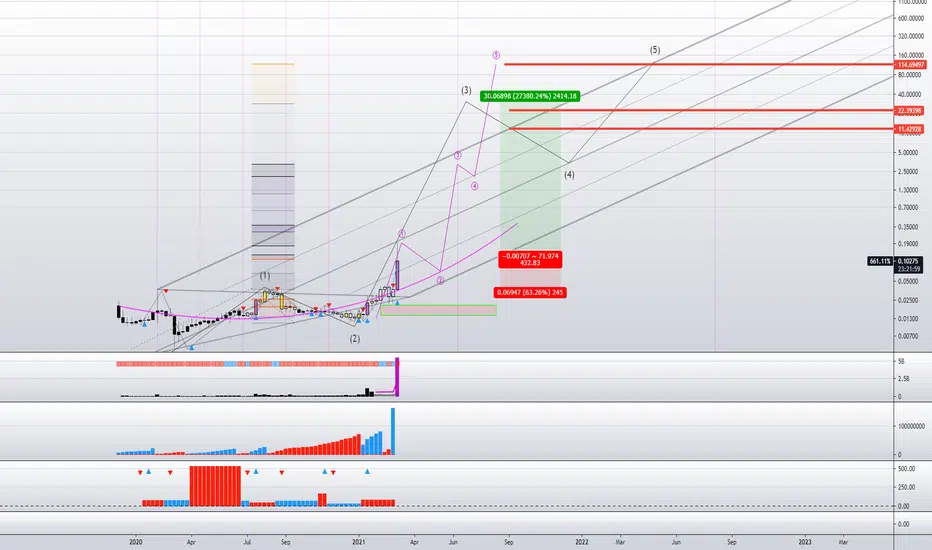932x550 pixels.
Task: Click the 2020 label on time axis
Action: pyautogui.click(x=136, y=542)
